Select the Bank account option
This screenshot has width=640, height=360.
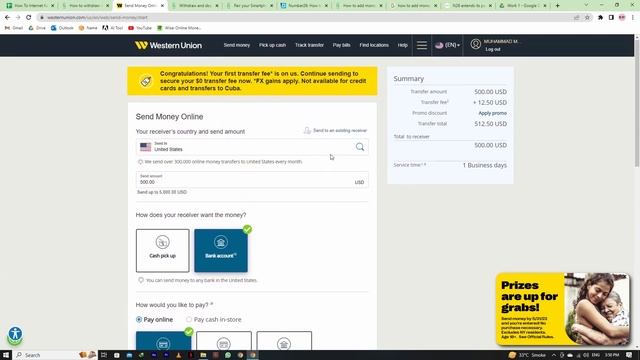pos(221,251)
